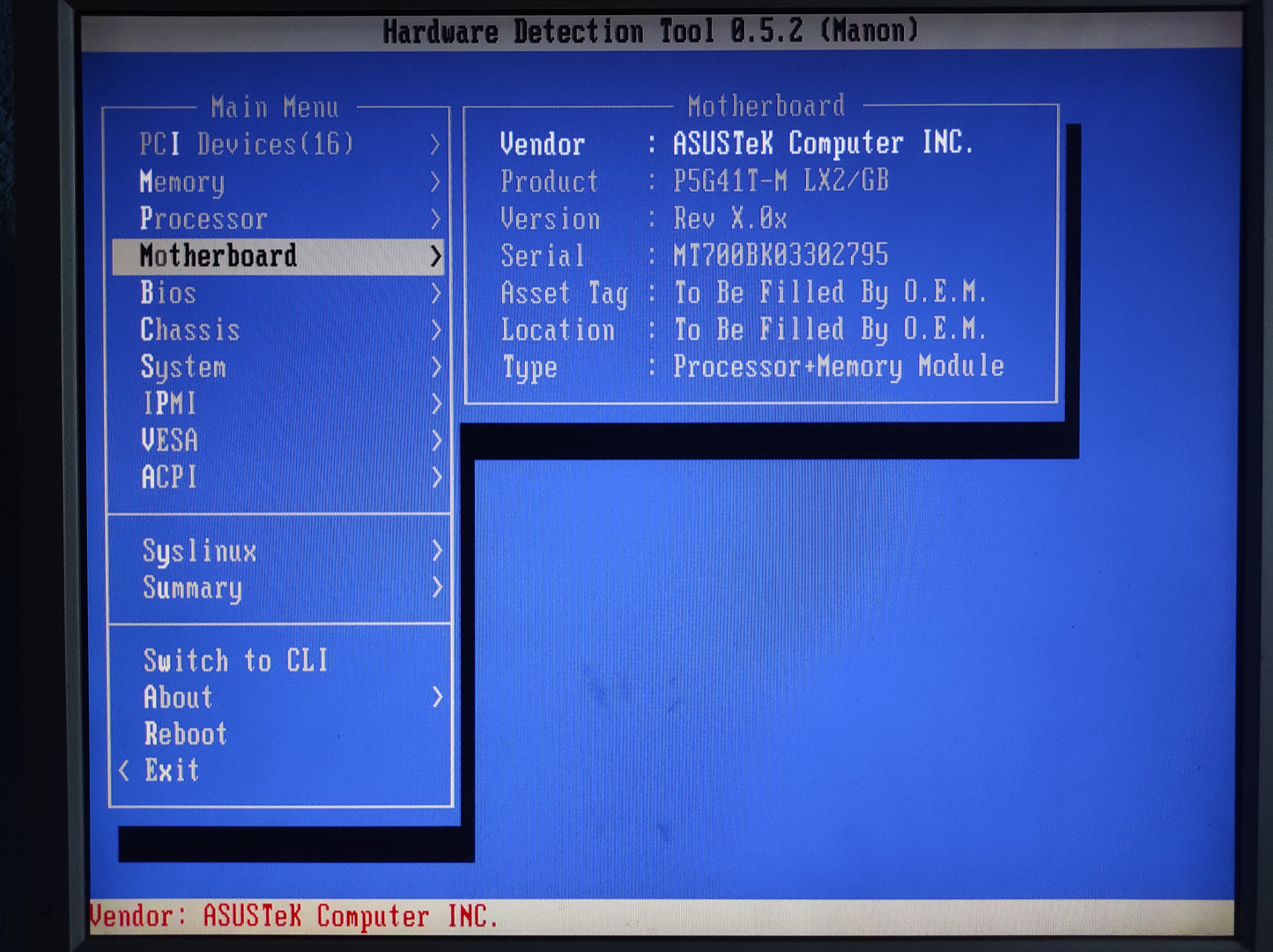
Task: Open the PCI Devices(16) menu entry
Action: (246, 144)
